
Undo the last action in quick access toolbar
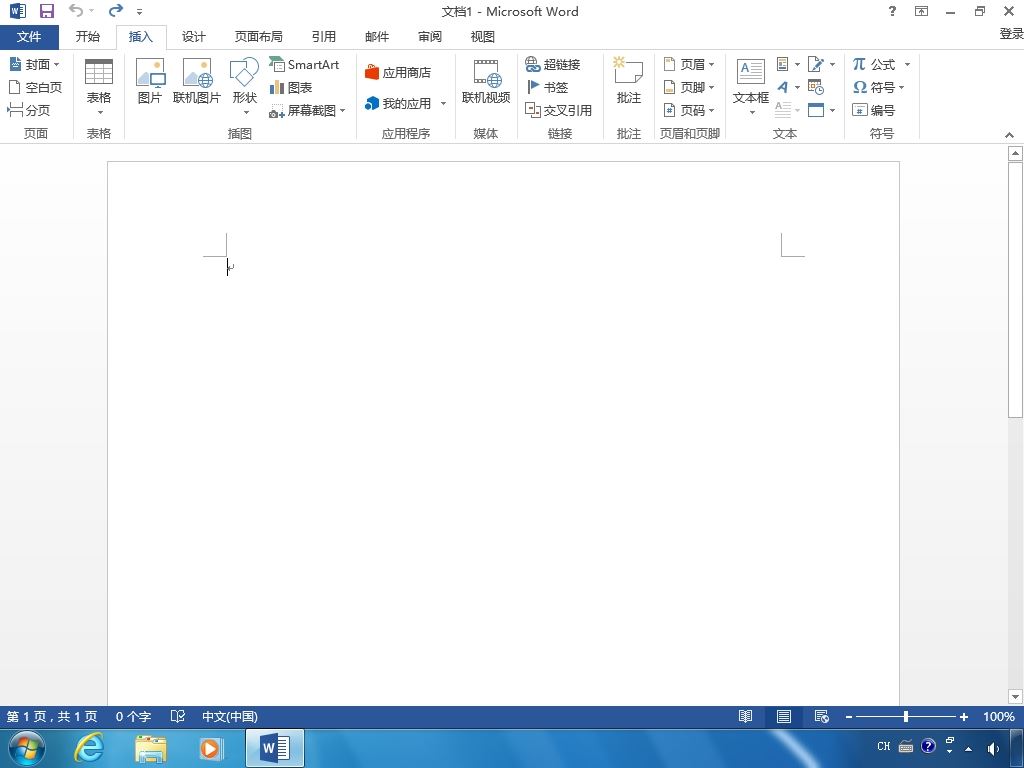76,10
